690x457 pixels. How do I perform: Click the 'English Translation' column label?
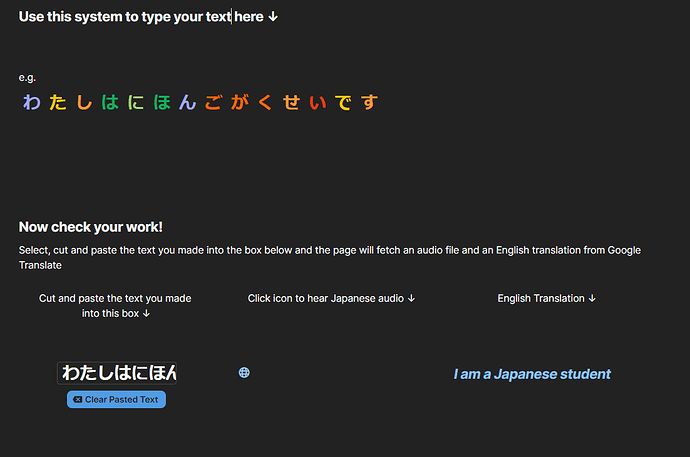click(547, 298)
